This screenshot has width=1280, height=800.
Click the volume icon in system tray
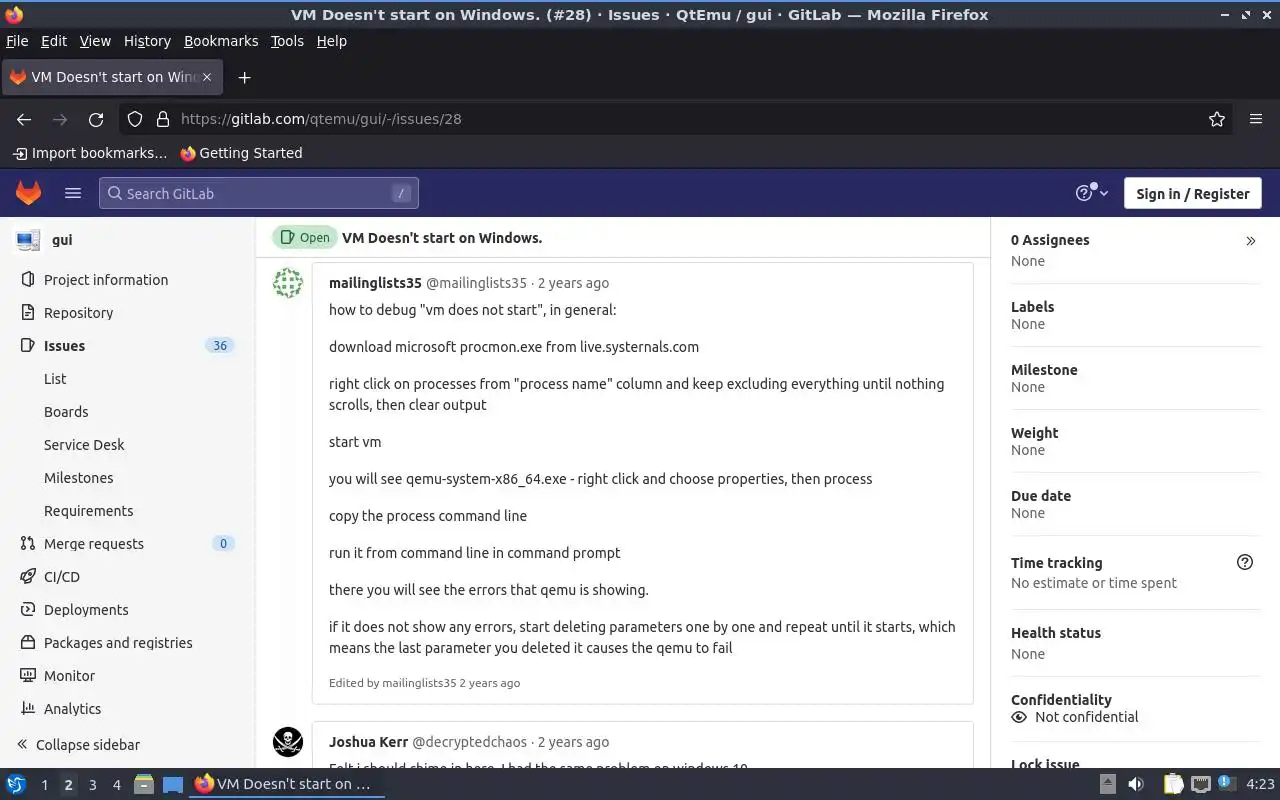(1135, 784)
